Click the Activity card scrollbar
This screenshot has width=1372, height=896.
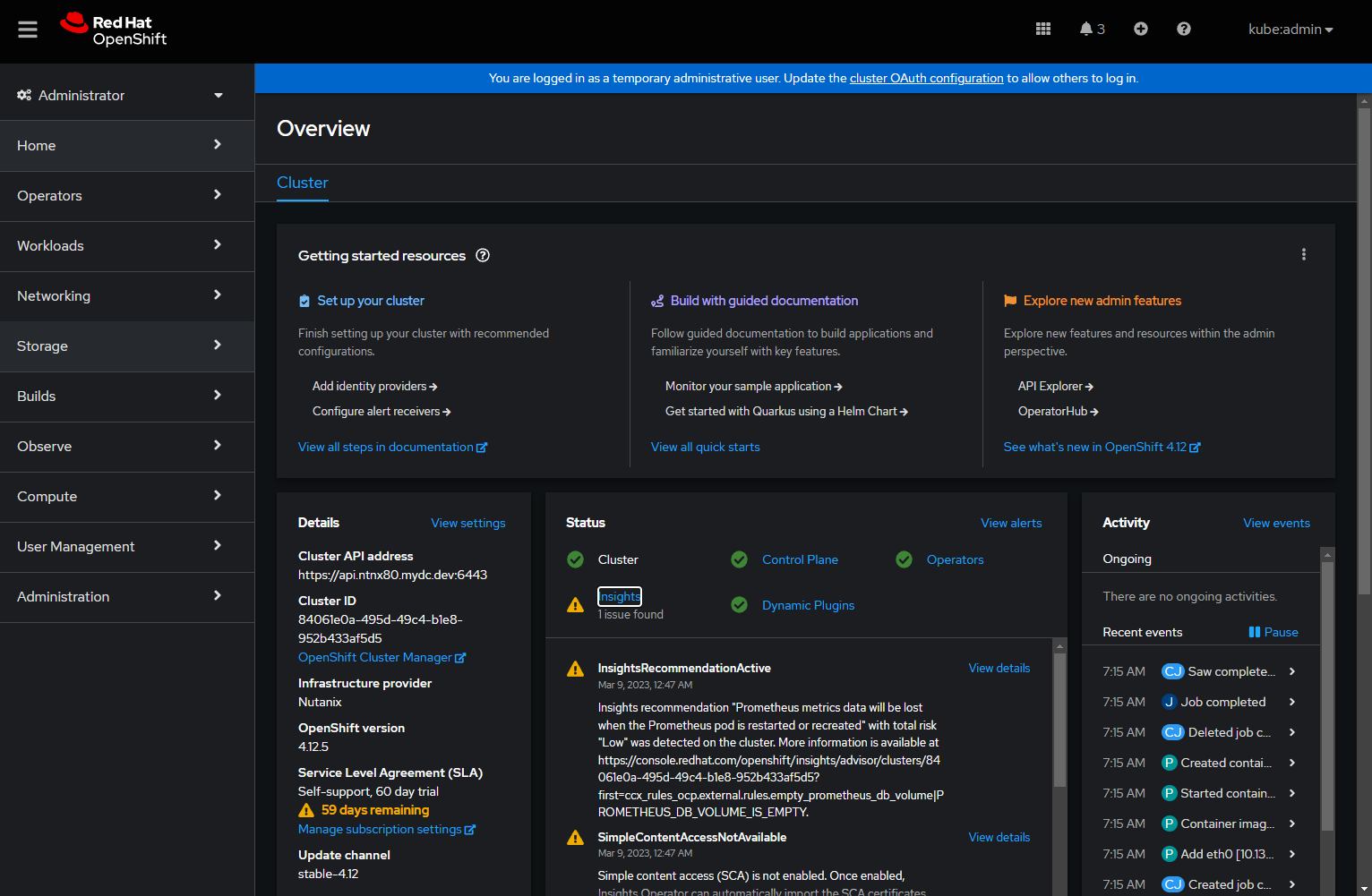1327,696
